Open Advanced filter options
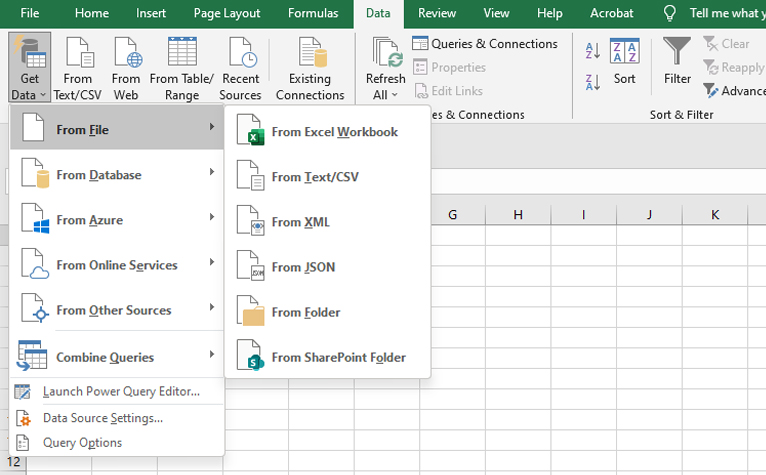The height and width of the screenshot is (475, 766). point(734,90)
